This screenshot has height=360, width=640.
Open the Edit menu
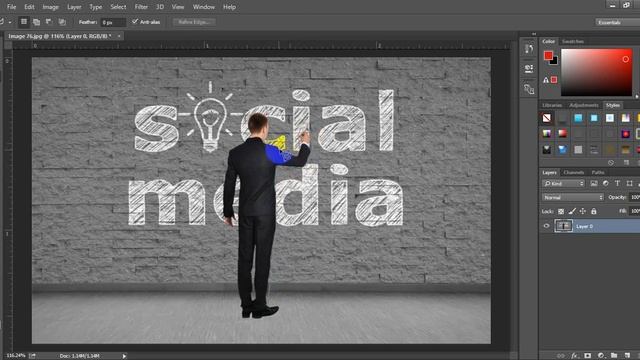(29, 7)
